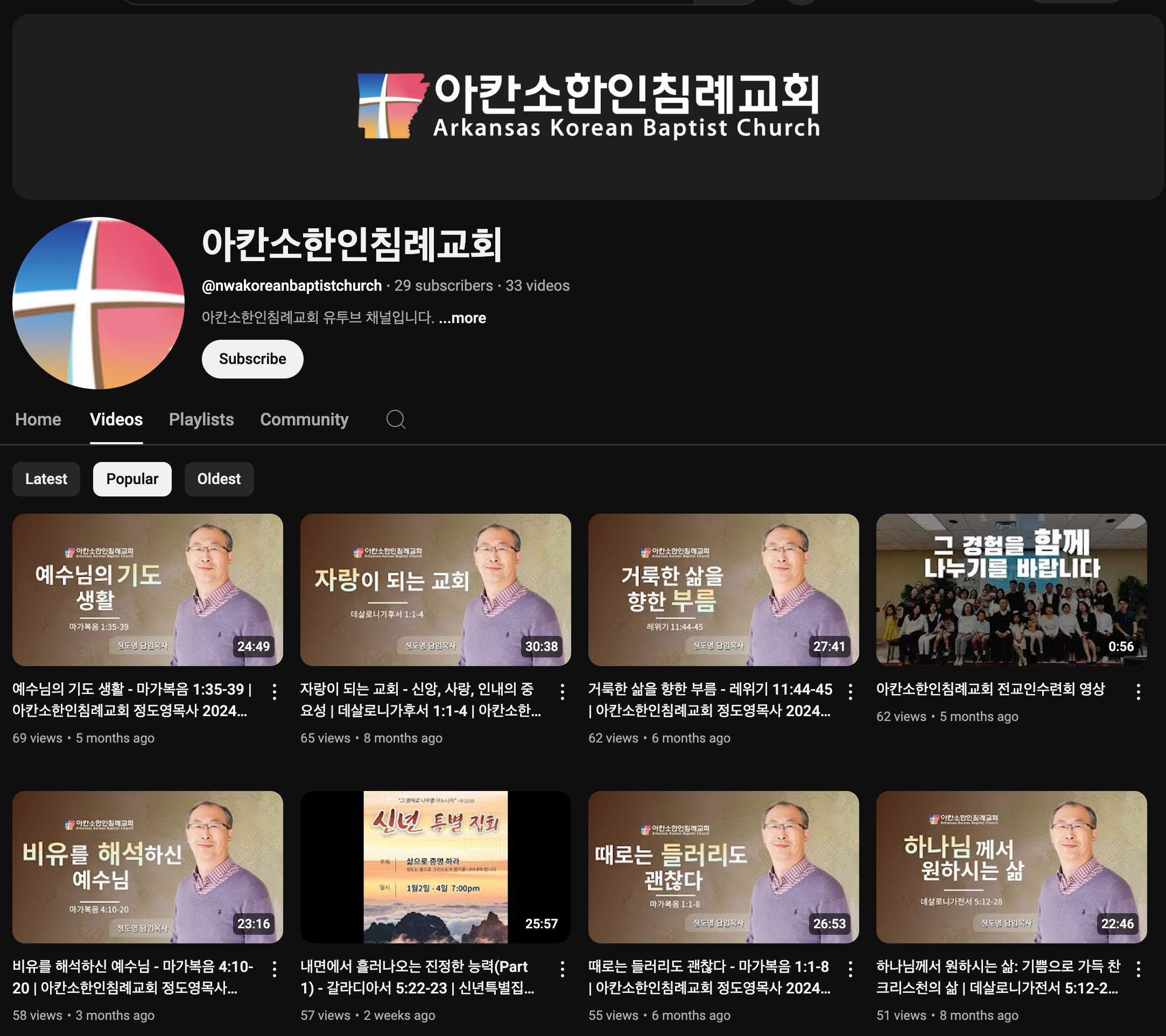Select the Latest sort chip
Image resolution: width=1166 pixels, height=1036 pixels.
pos(46,479)
